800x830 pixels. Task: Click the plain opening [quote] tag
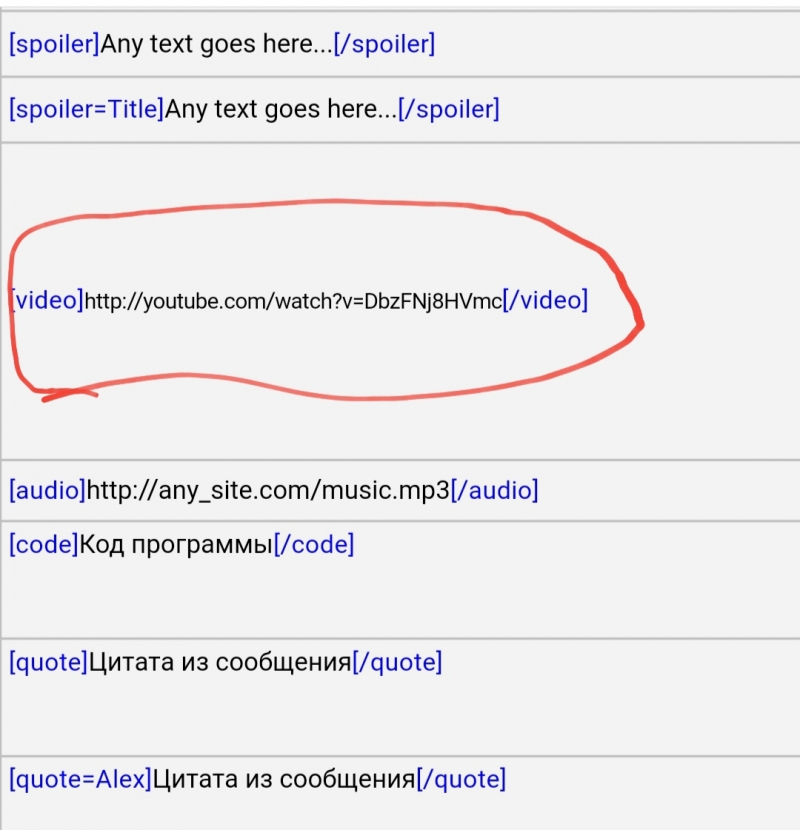click(x=48, y=662)
